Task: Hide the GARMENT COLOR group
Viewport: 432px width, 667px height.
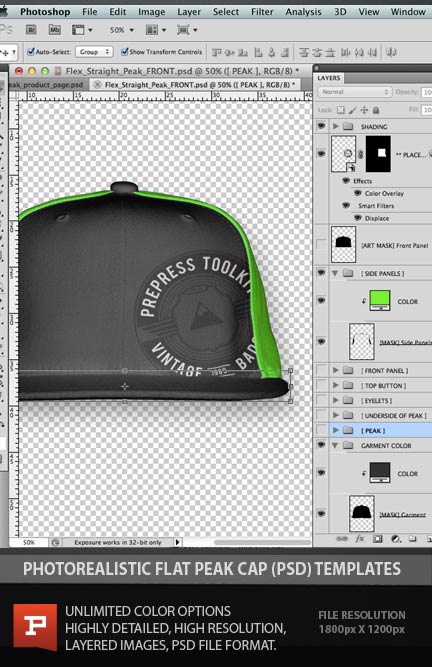Action: tap(321, 445)
